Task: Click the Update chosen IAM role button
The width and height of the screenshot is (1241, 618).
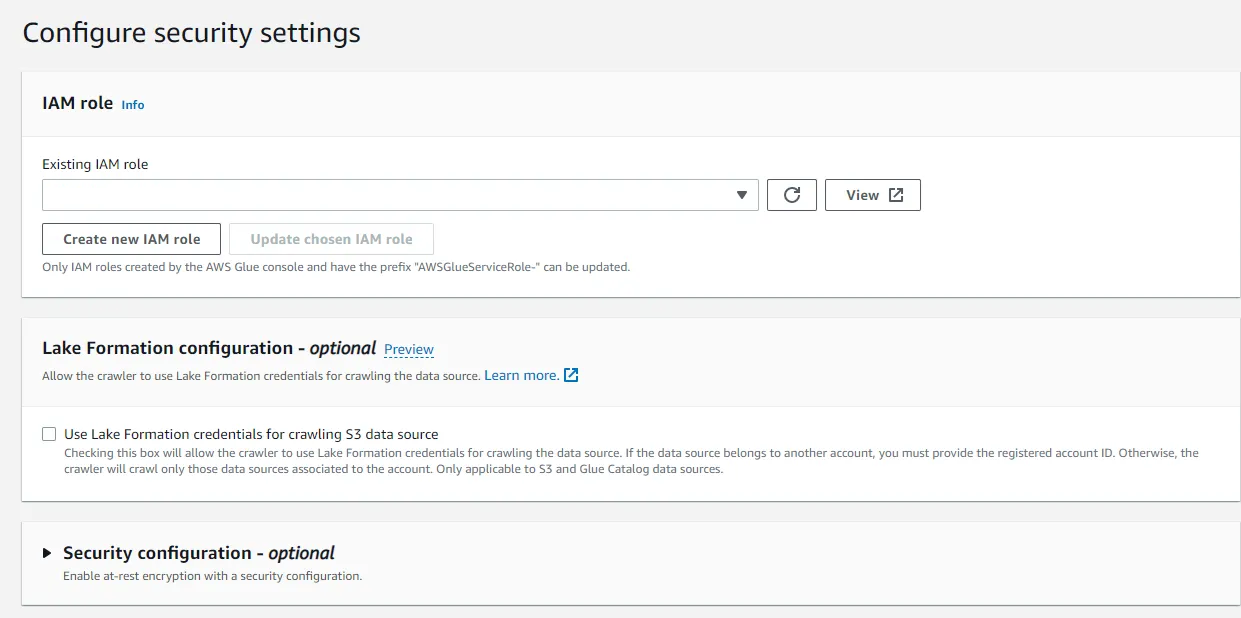Action: (x=331, y=239)
